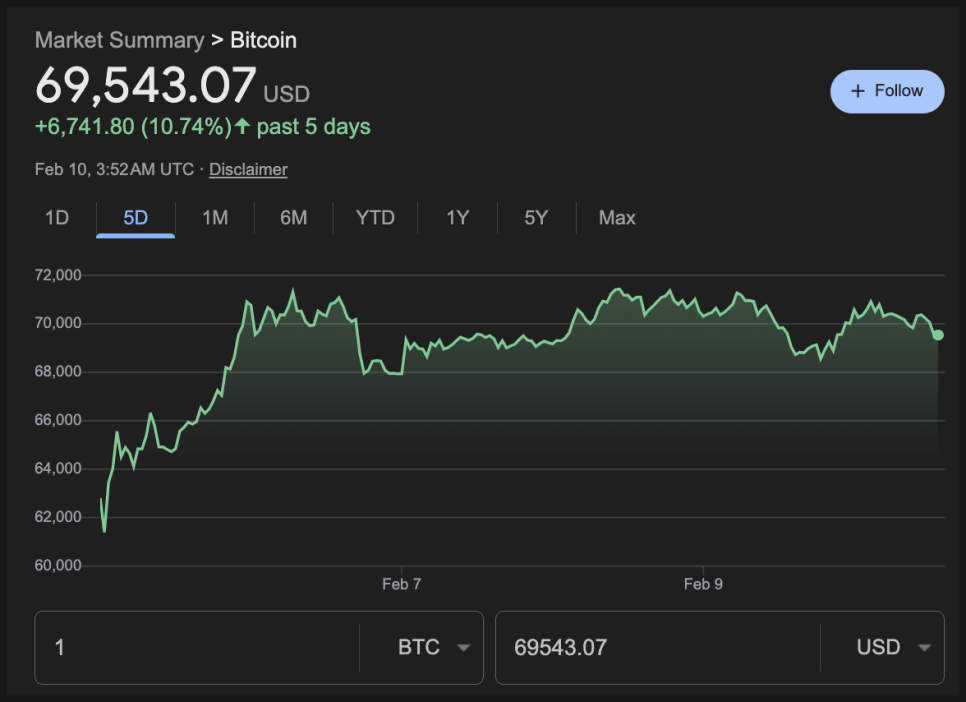Screen dimensions: 966x702
Task: Expand the BTC currency dropdown arrow
Action: [x=463, y=648]
